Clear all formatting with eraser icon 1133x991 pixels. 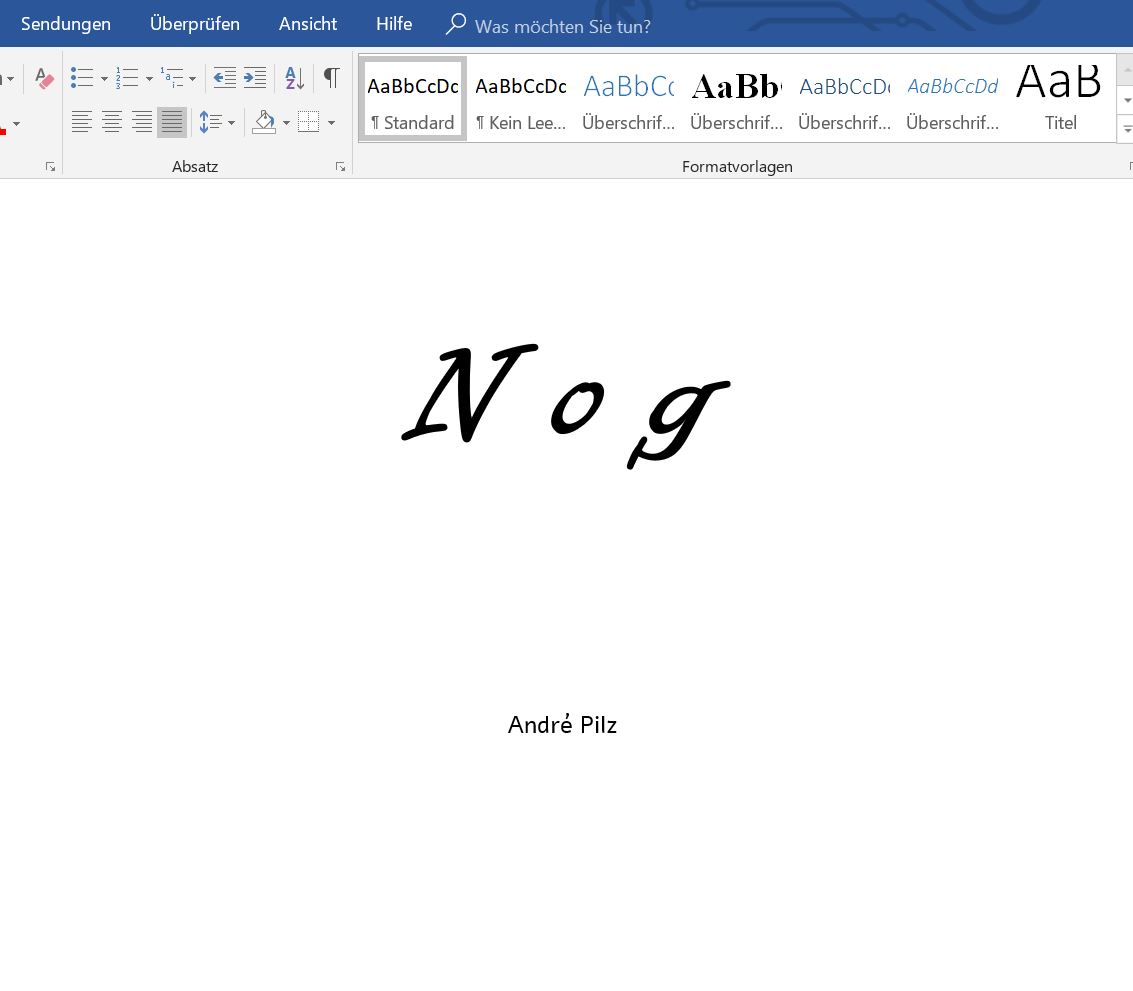click(x=44, y=78)
